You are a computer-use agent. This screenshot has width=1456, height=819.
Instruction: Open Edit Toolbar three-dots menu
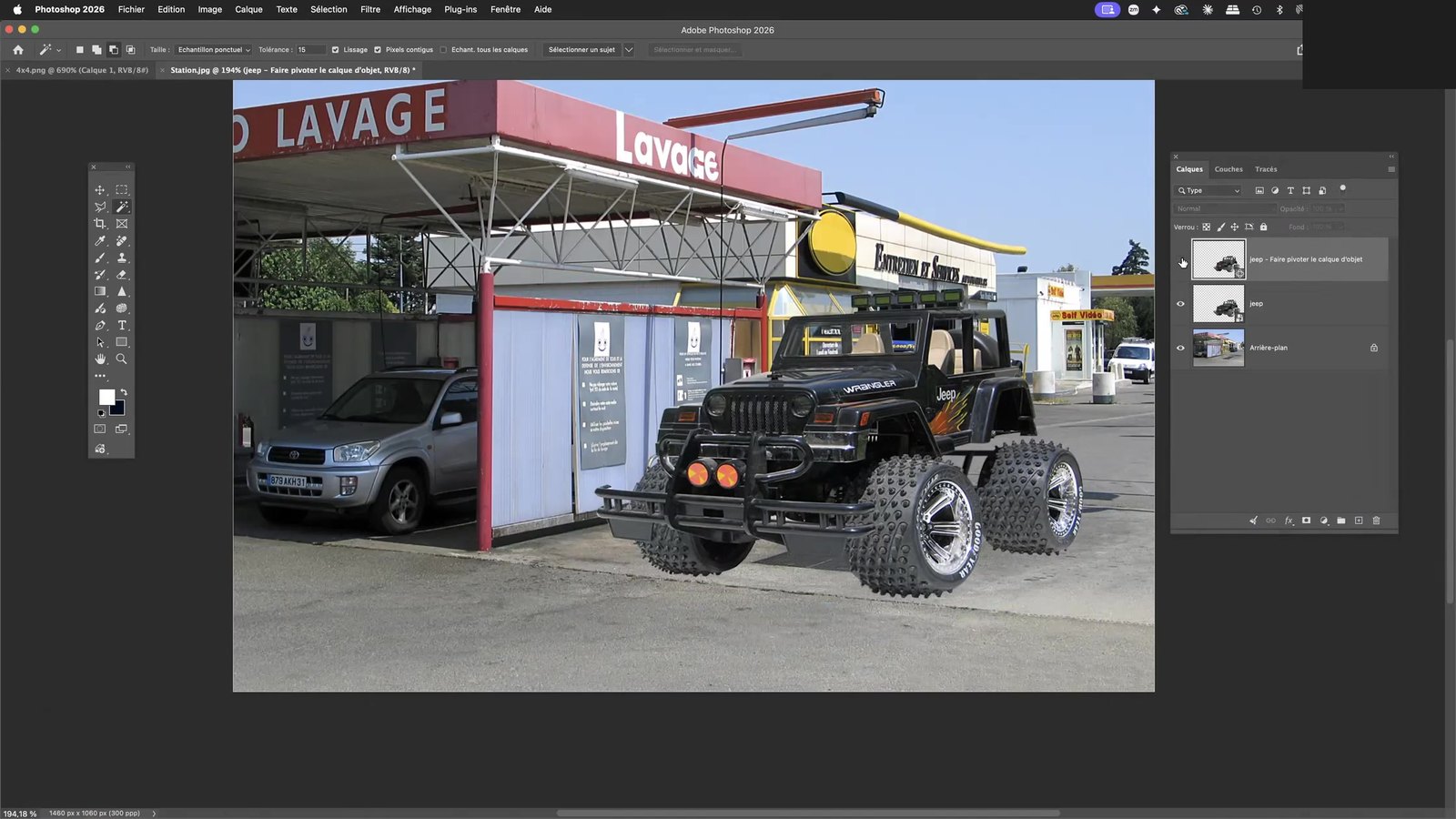point(100,376)
